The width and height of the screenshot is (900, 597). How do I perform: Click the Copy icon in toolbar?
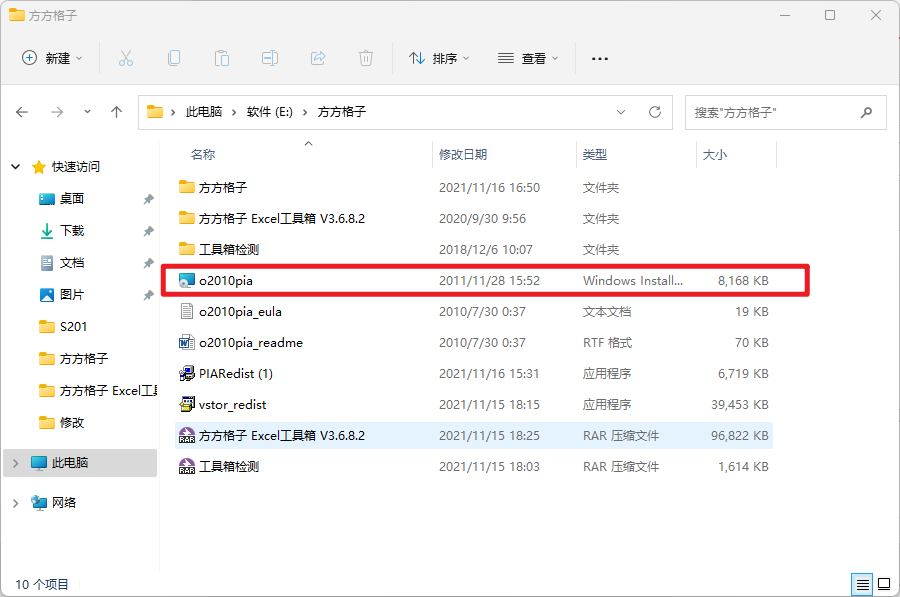tap(174, 58)
